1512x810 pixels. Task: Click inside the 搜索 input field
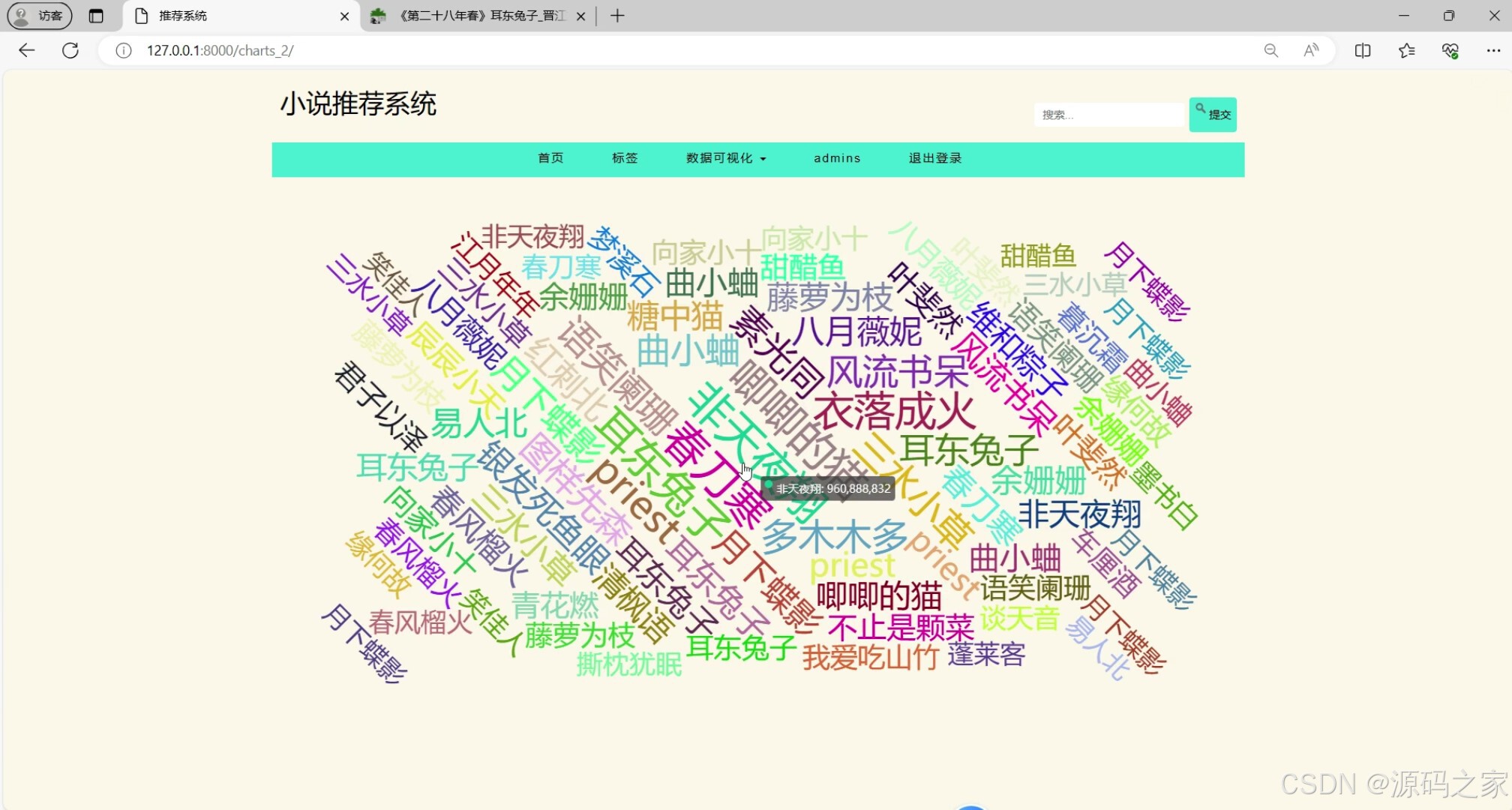coord(1108,114)
